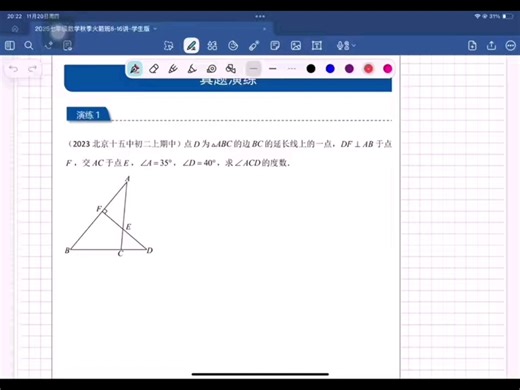520x390 pixels.
Task: Redo the last stroke
Action: click(32, 69)
